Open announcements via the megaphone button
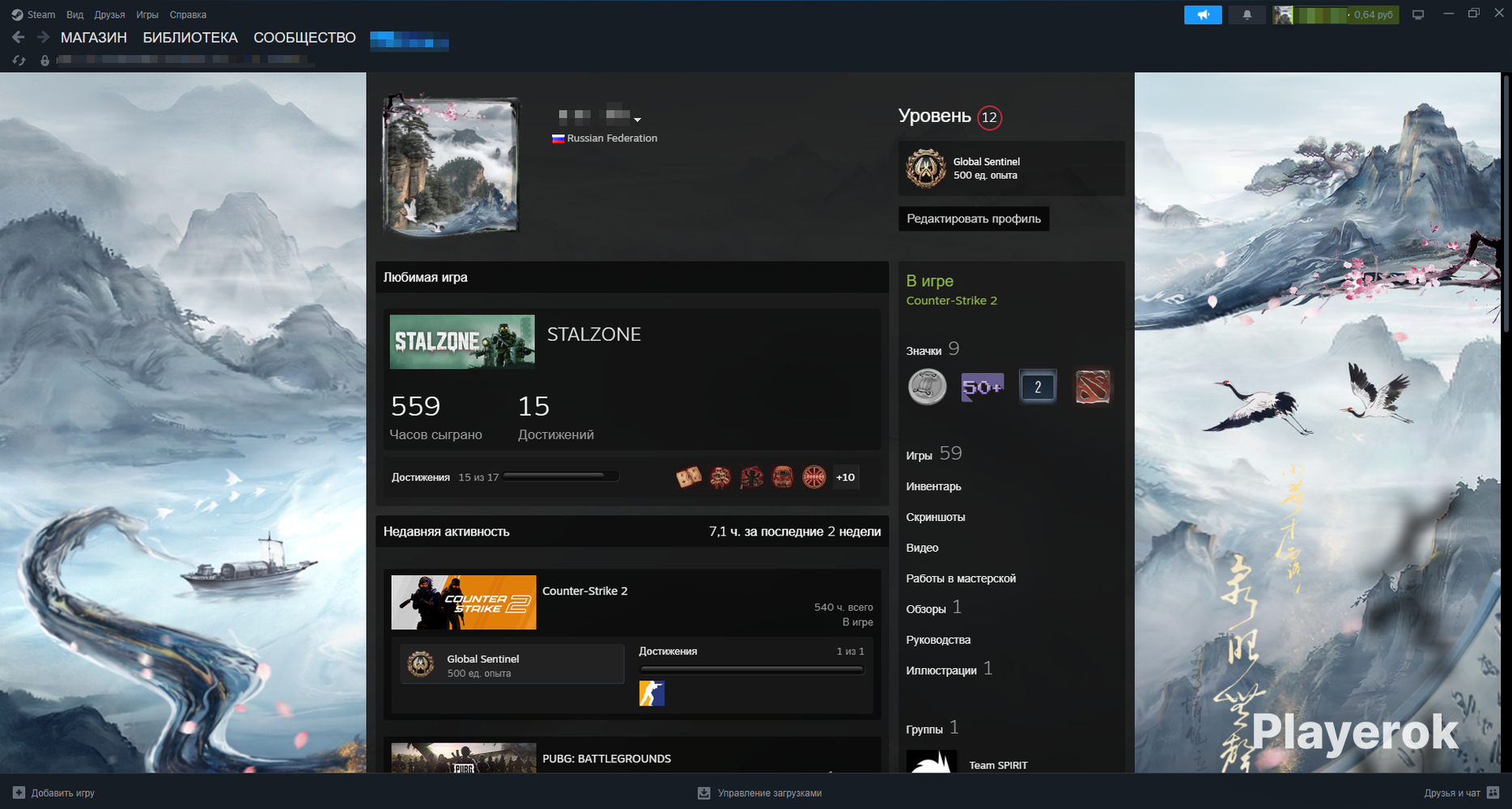The height and width of the screenshot is (809, 1512). point(1203,15)
